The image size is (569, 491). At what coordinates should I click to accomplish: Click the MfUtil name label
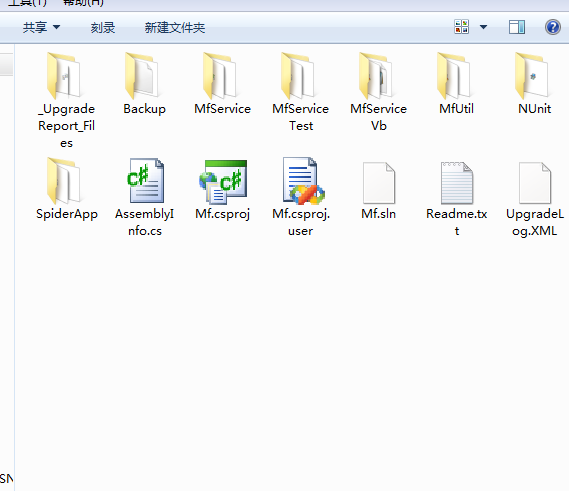click(457, 109)
